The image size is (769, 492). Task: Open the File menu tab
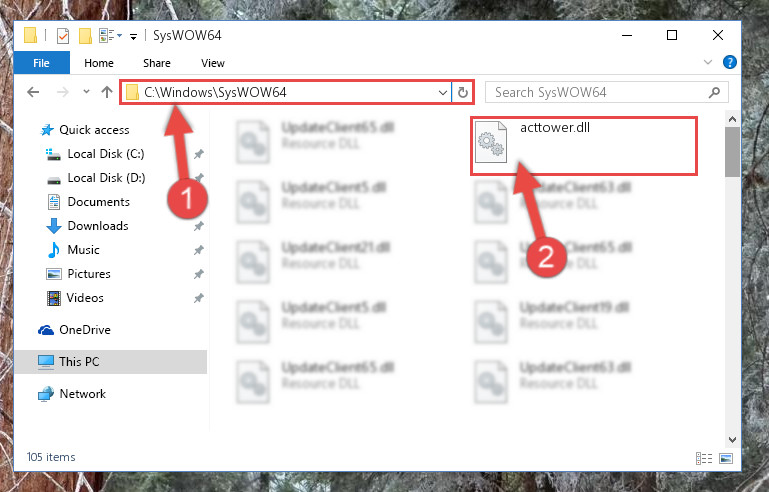tap(42, 63)
